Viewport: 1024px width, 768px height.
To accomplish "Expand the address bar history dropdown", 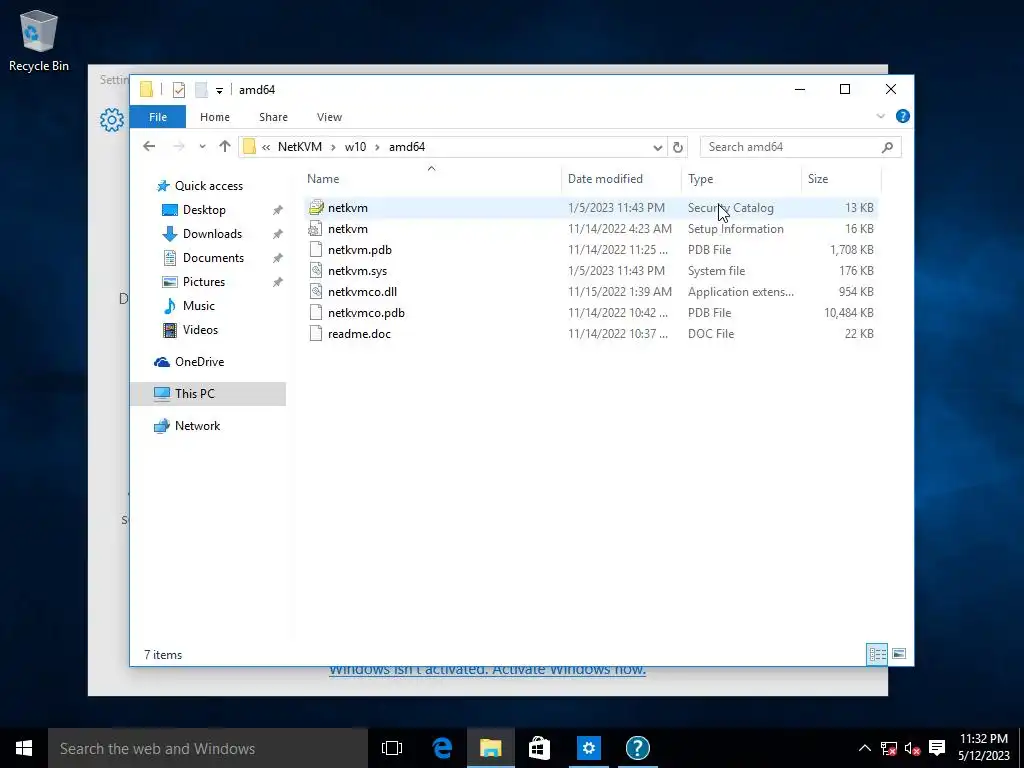I will click(x=658, y=148).
